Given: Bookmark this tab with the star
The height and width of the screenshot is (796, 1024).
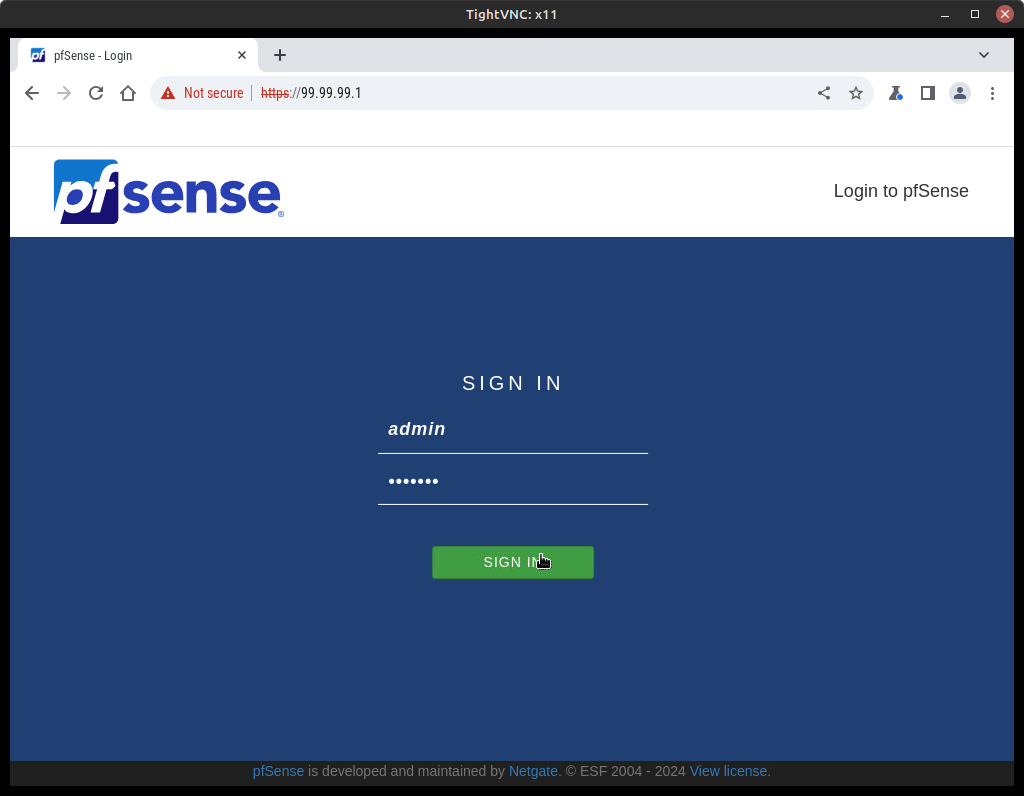Looking at the screenshot, I should 856,93.
